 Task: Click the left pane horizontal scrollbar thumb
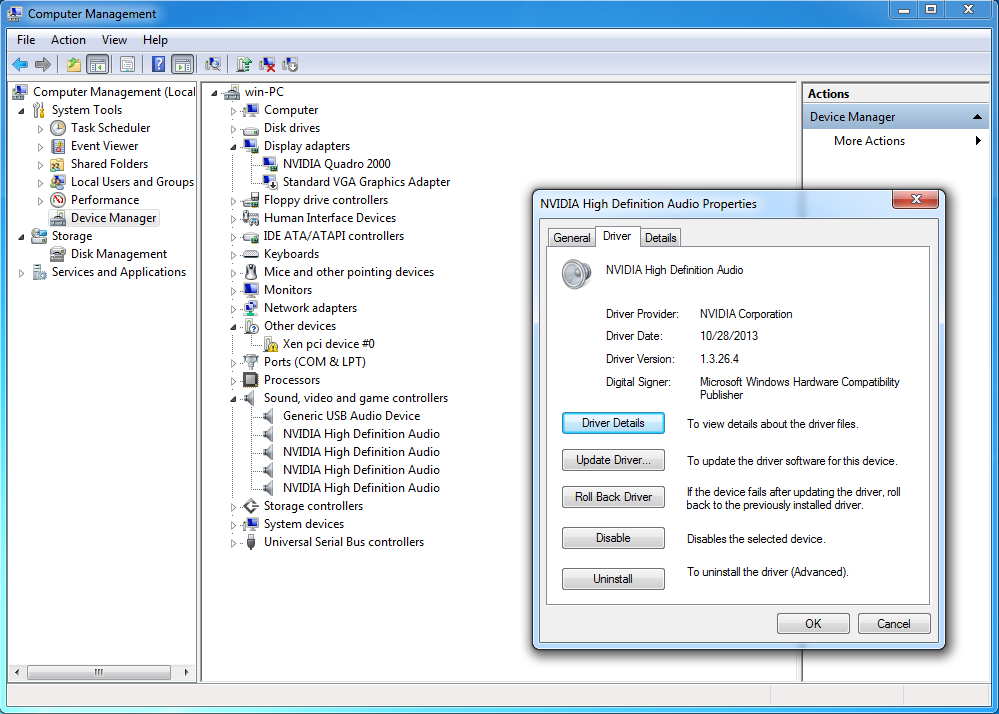pos(99,672)
